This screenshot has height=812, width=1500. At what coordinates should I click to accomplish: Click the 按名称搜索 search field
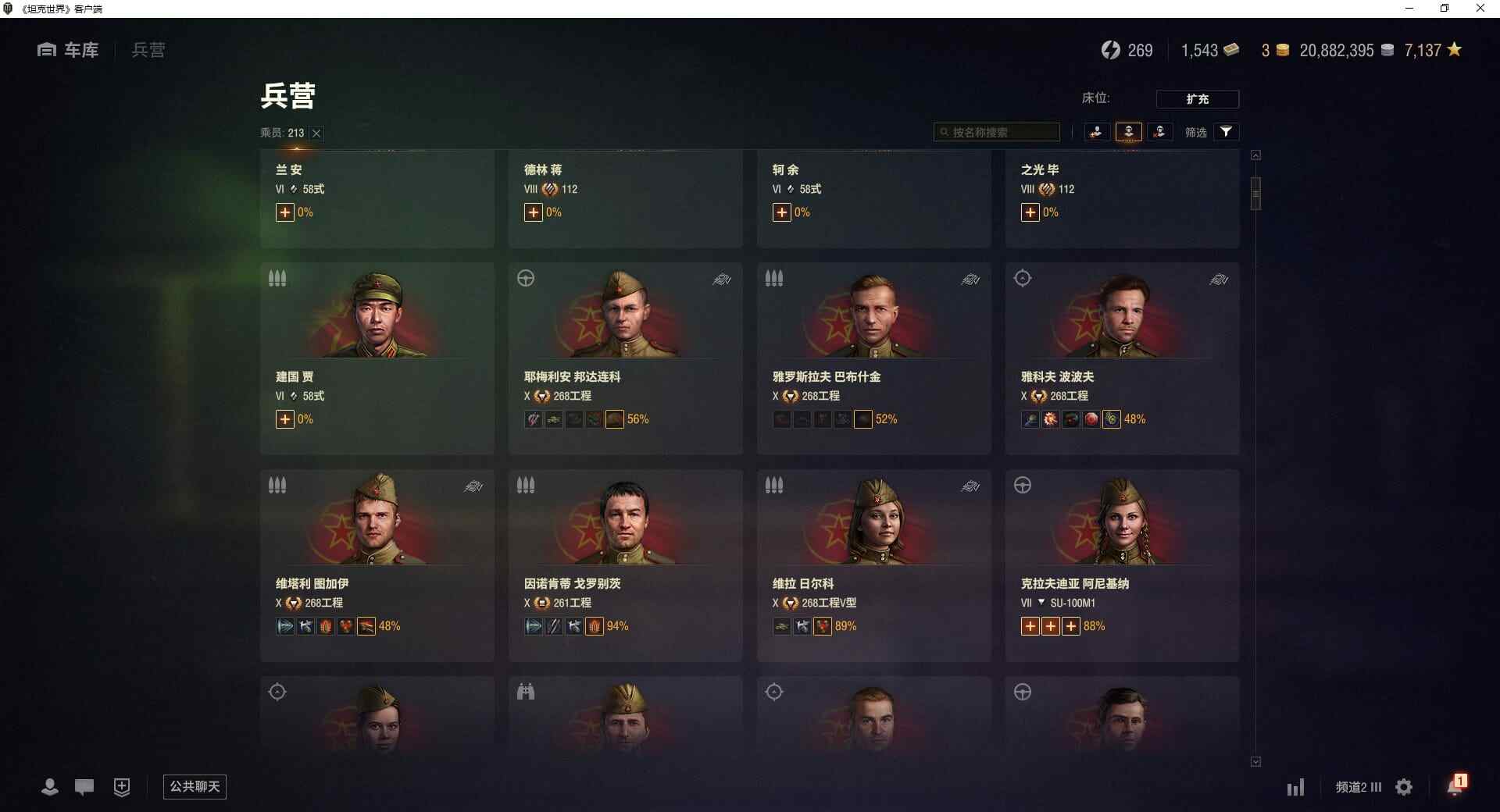point(997,132)
